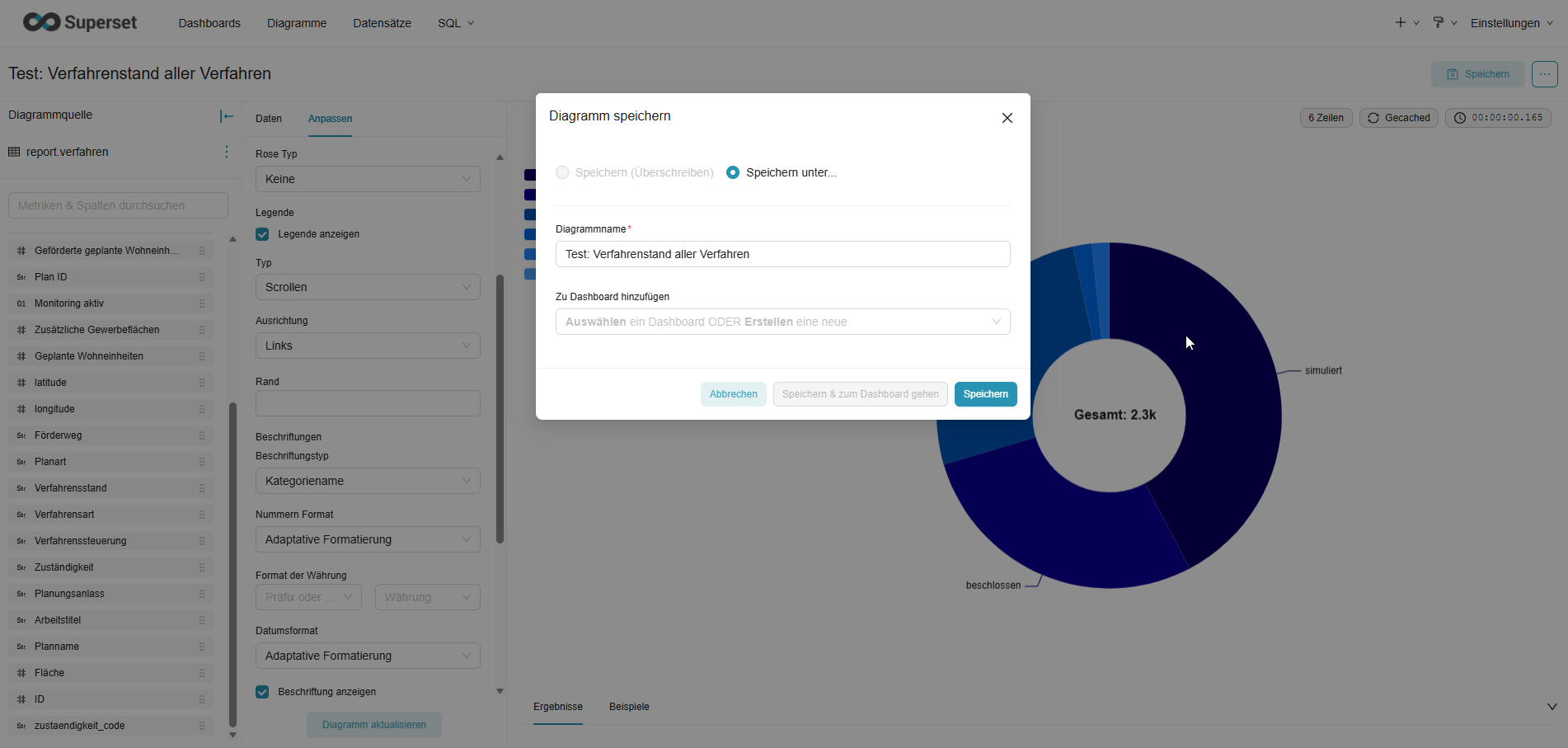Open the Beschriftungstyp Kategoriename dropdown
This screenshot has height=748, width=1568.
(x=368, y=481)
